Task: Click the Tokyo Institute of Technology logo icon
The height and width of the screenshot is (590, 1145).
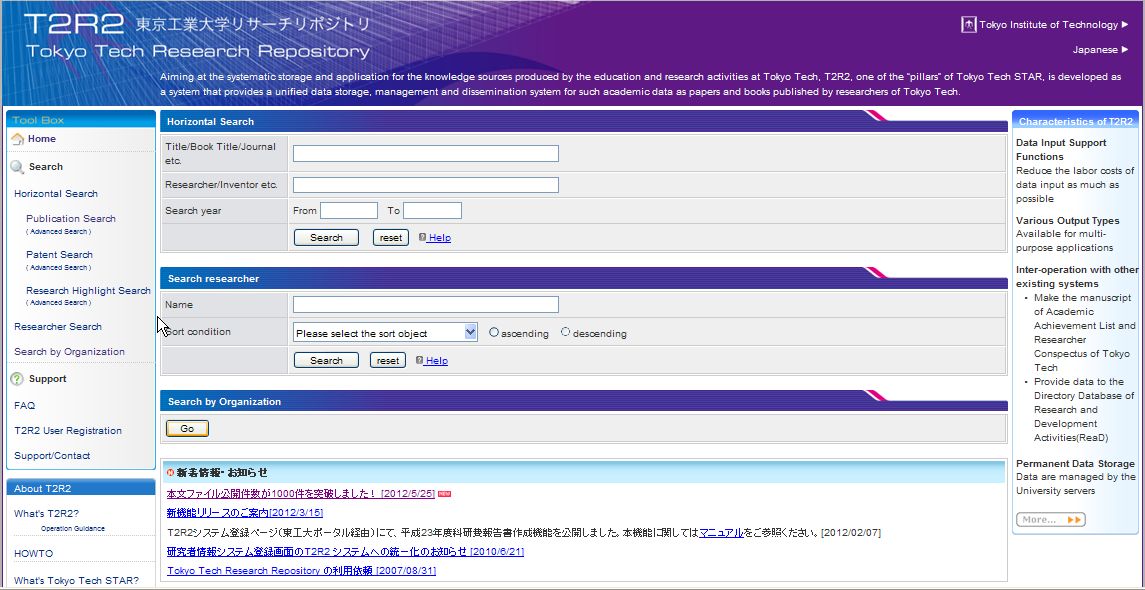Action: (969, 25)
